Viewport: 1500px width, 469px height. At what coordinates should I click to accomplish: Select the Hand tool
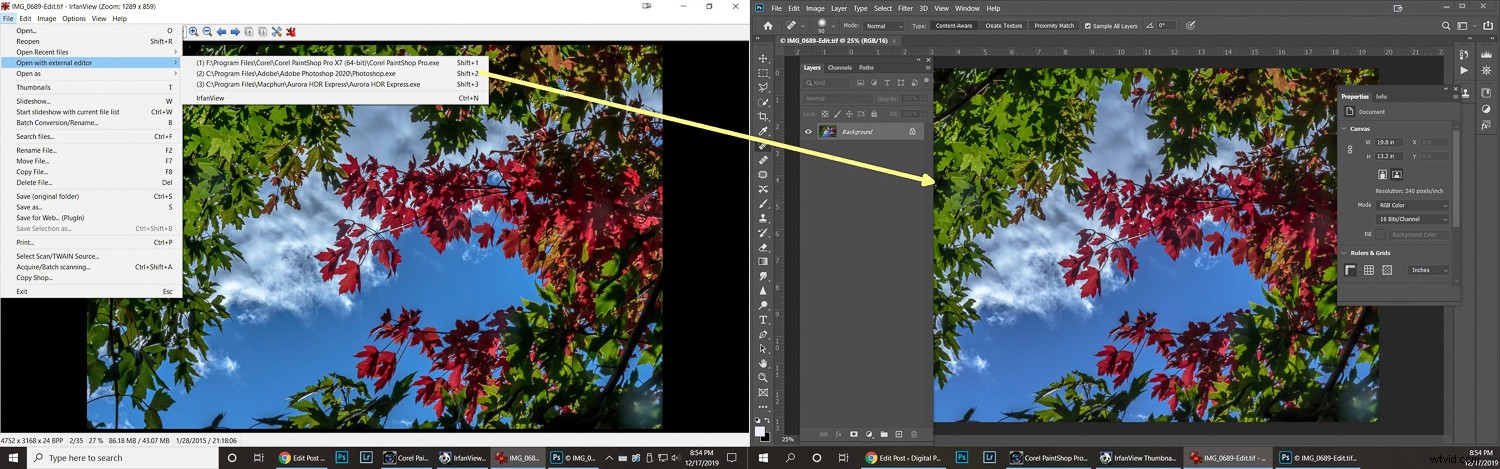click(763, 363)
